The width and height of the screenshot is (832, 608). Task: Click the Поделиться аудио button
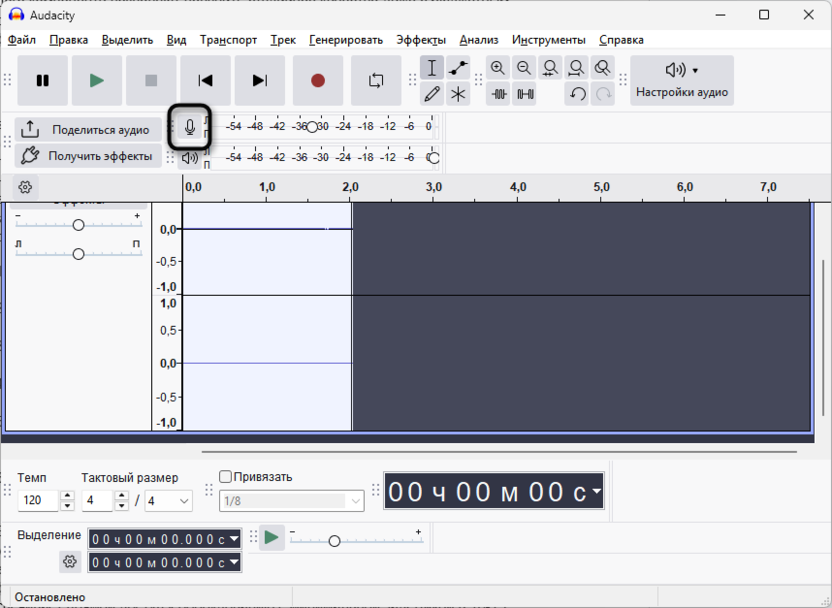(88, 130)
